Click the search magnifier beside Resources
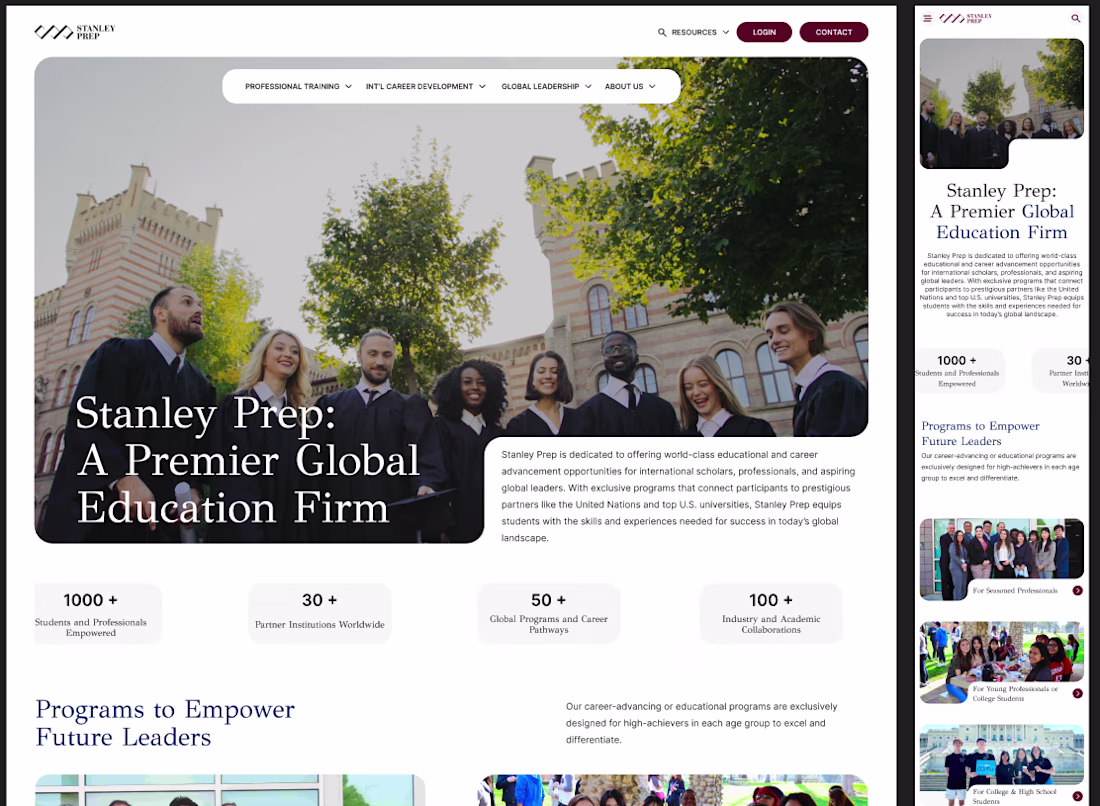Viewport: 1100px width, 806px height. pyautogui.click(x=662, y=32)
